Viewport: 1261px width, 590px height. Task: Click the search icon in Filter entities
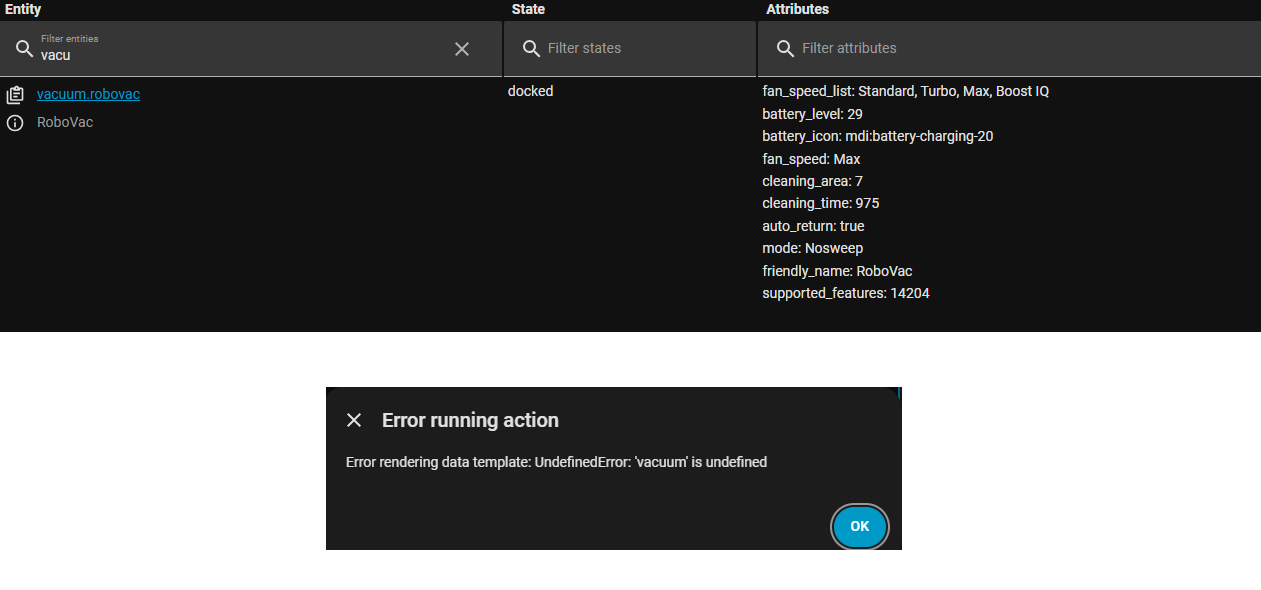(x=24, y=48)
